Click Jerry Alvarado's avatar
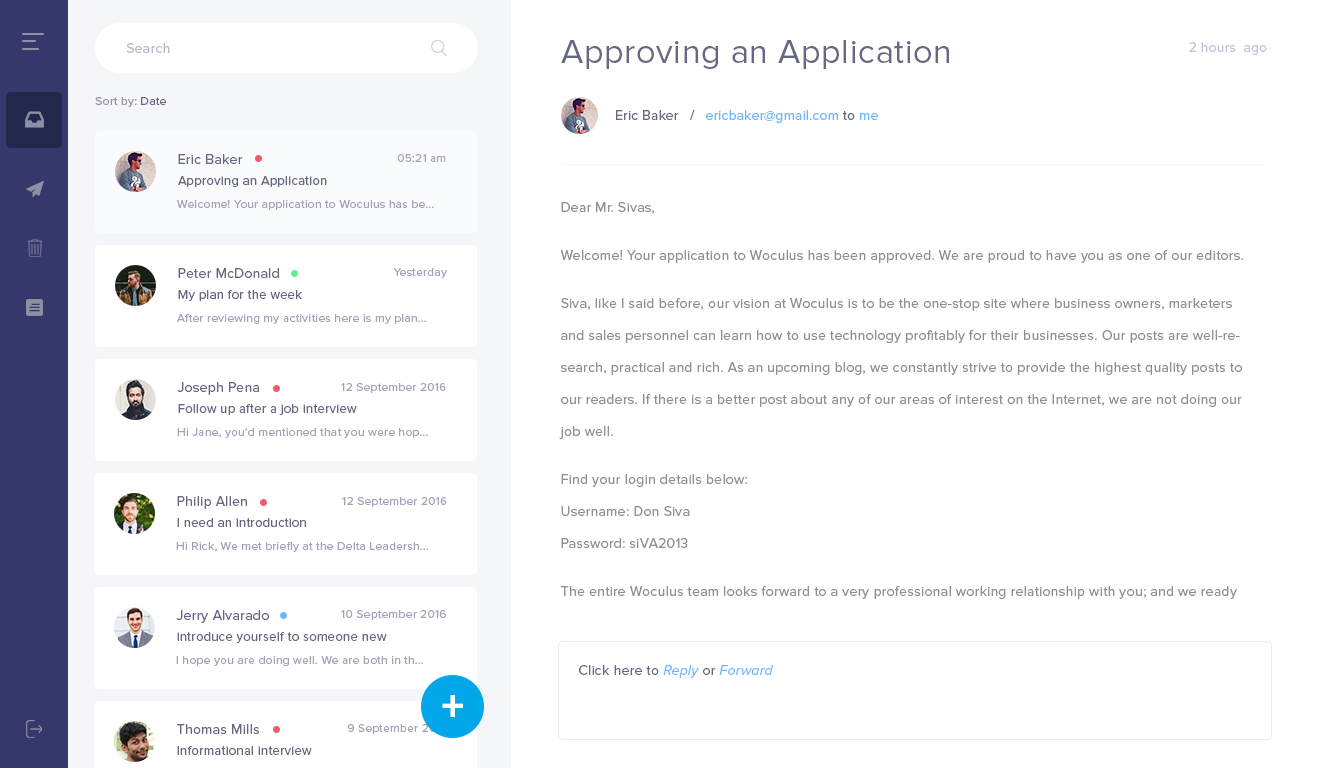The width and height of the screenshot is (1321, 768). coord(134,628)
